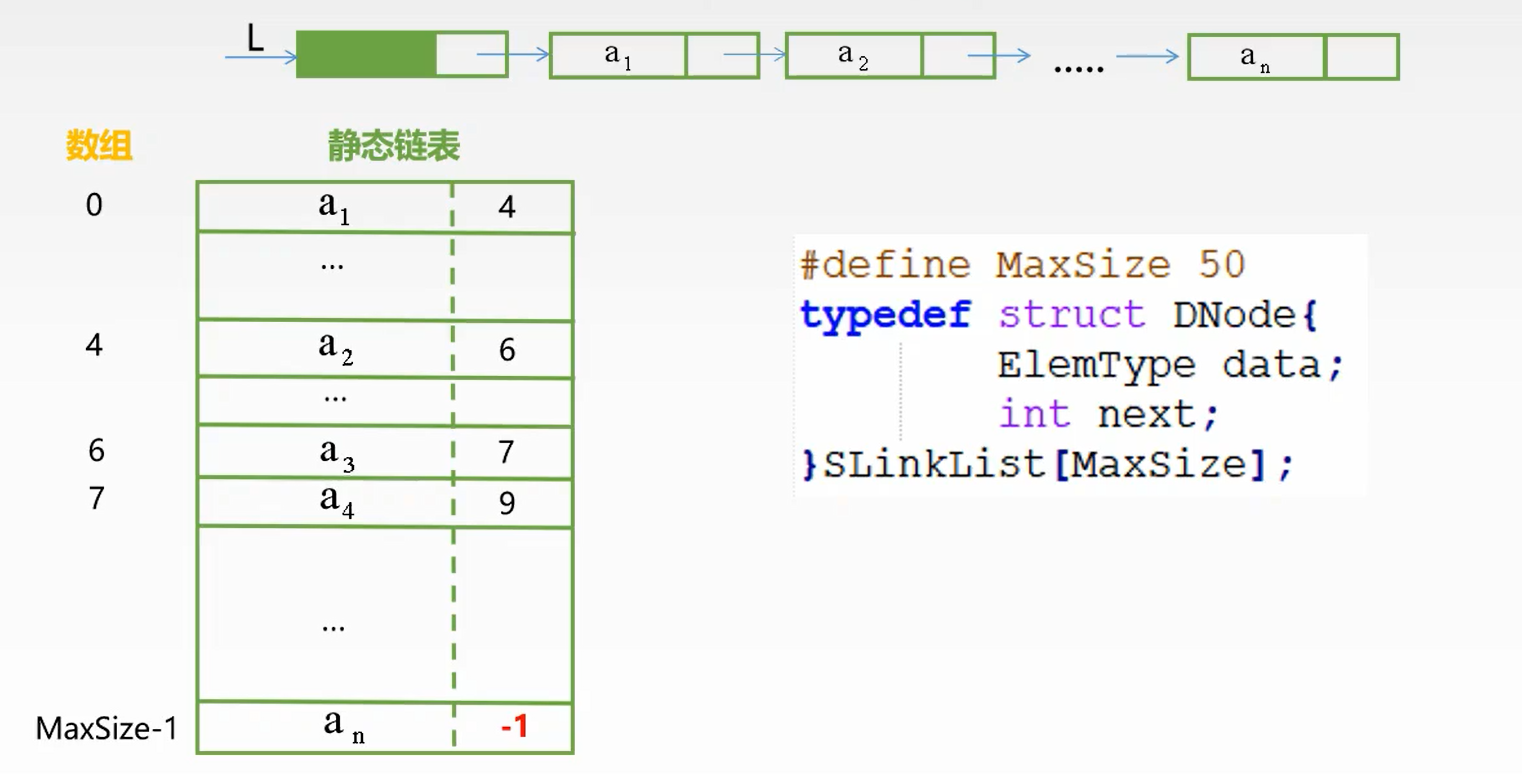Click the L head pointer label
Image resolution: width=1522 pixels, height=774 pixels.
(255, 38)
